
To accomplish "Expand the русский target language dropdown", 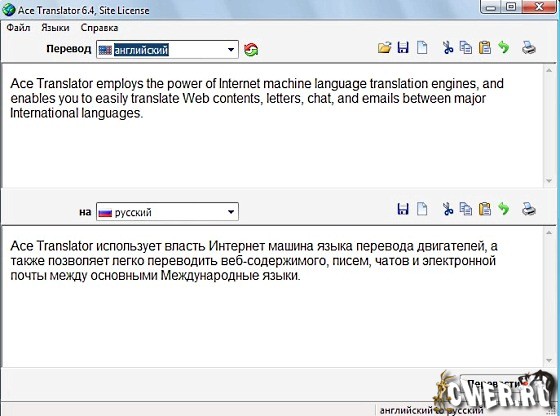I will [x=231, y=212].
